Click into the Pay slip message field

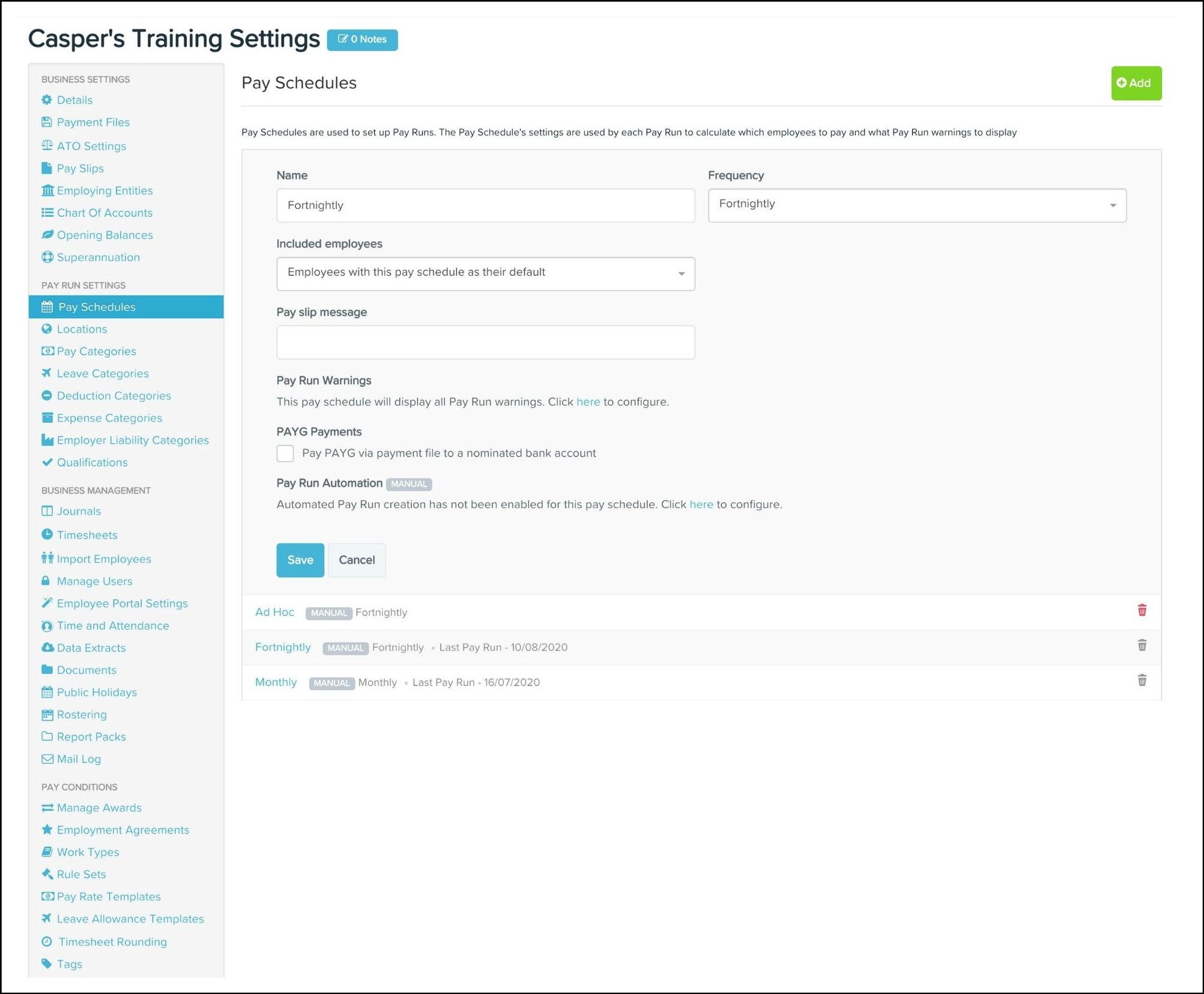(485, 342)
